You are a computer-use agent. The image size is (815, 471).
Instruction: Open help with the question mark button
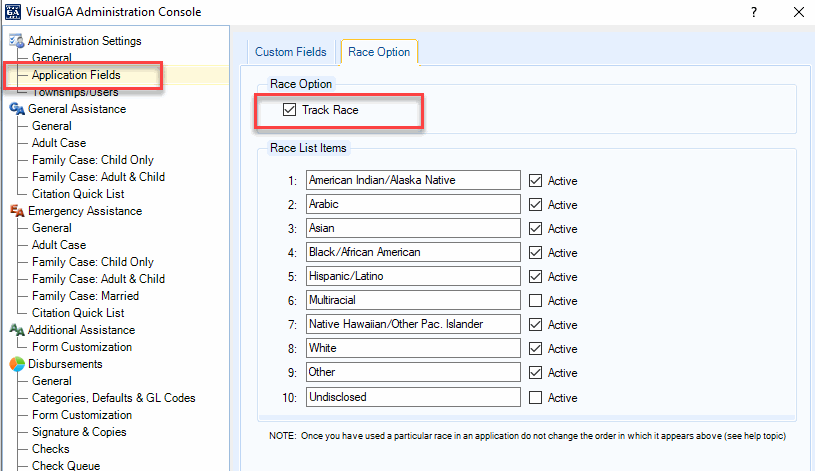[754, 12]
